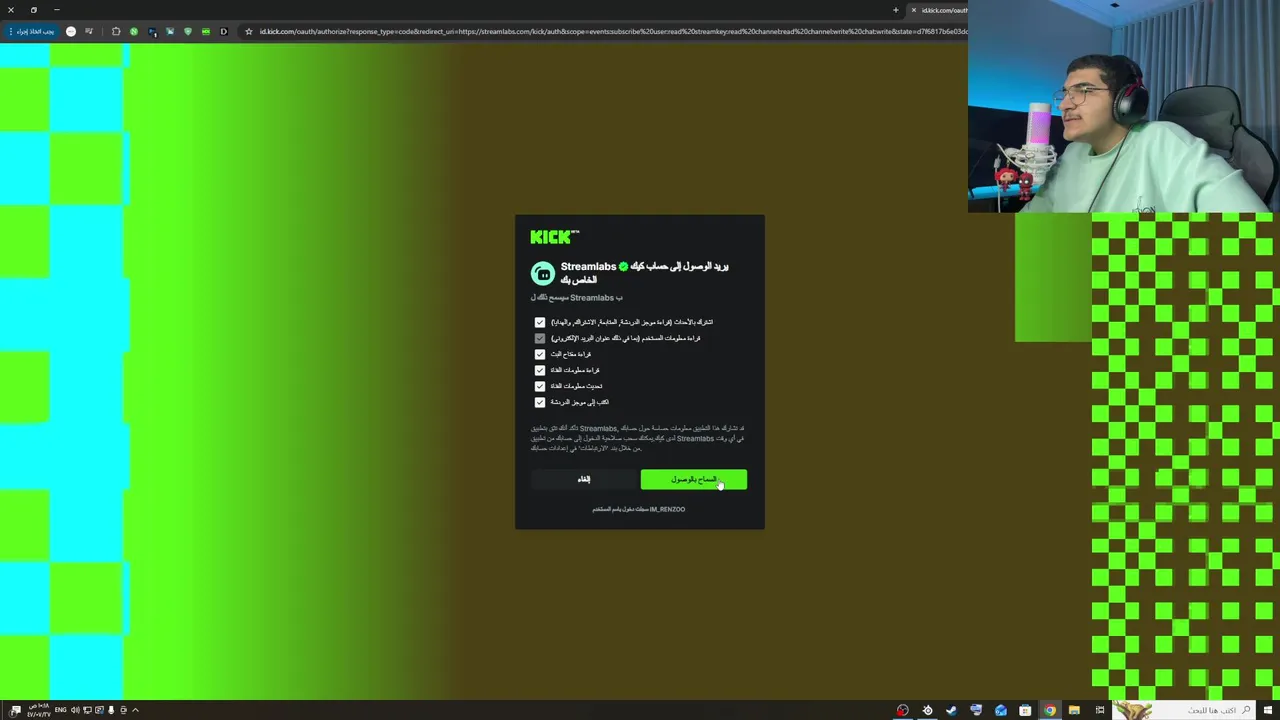Open the Chrome extensions puzzle icon
The height and width of the screenshot is (720, 1280).
116,32
